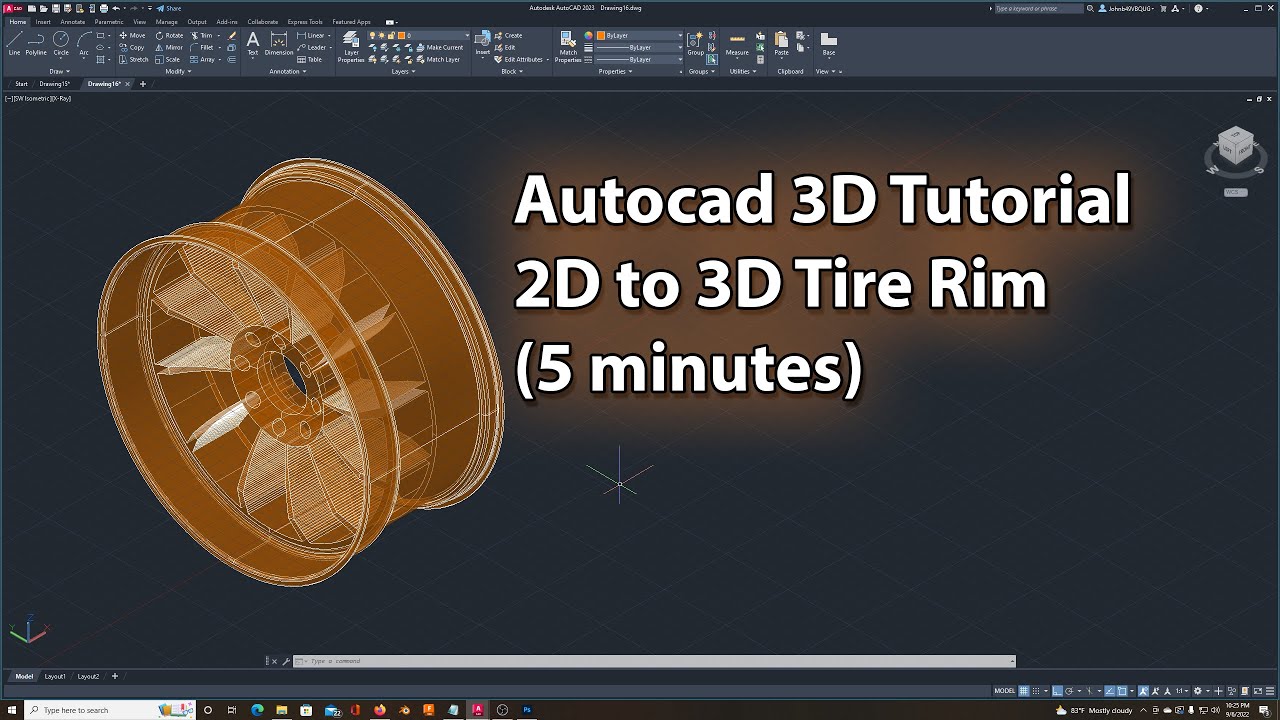1280x720 pixels.
Task: Toggle polar tracking in status bar
Action: click(x=1069, y=691)
